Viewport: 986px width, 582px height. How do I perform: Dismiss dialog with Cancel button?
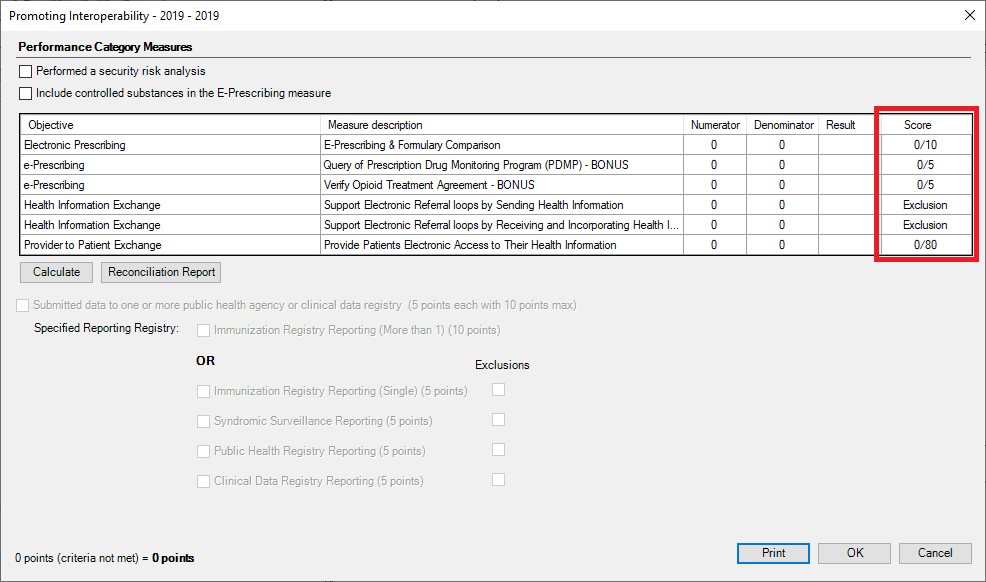pos(935,553)
